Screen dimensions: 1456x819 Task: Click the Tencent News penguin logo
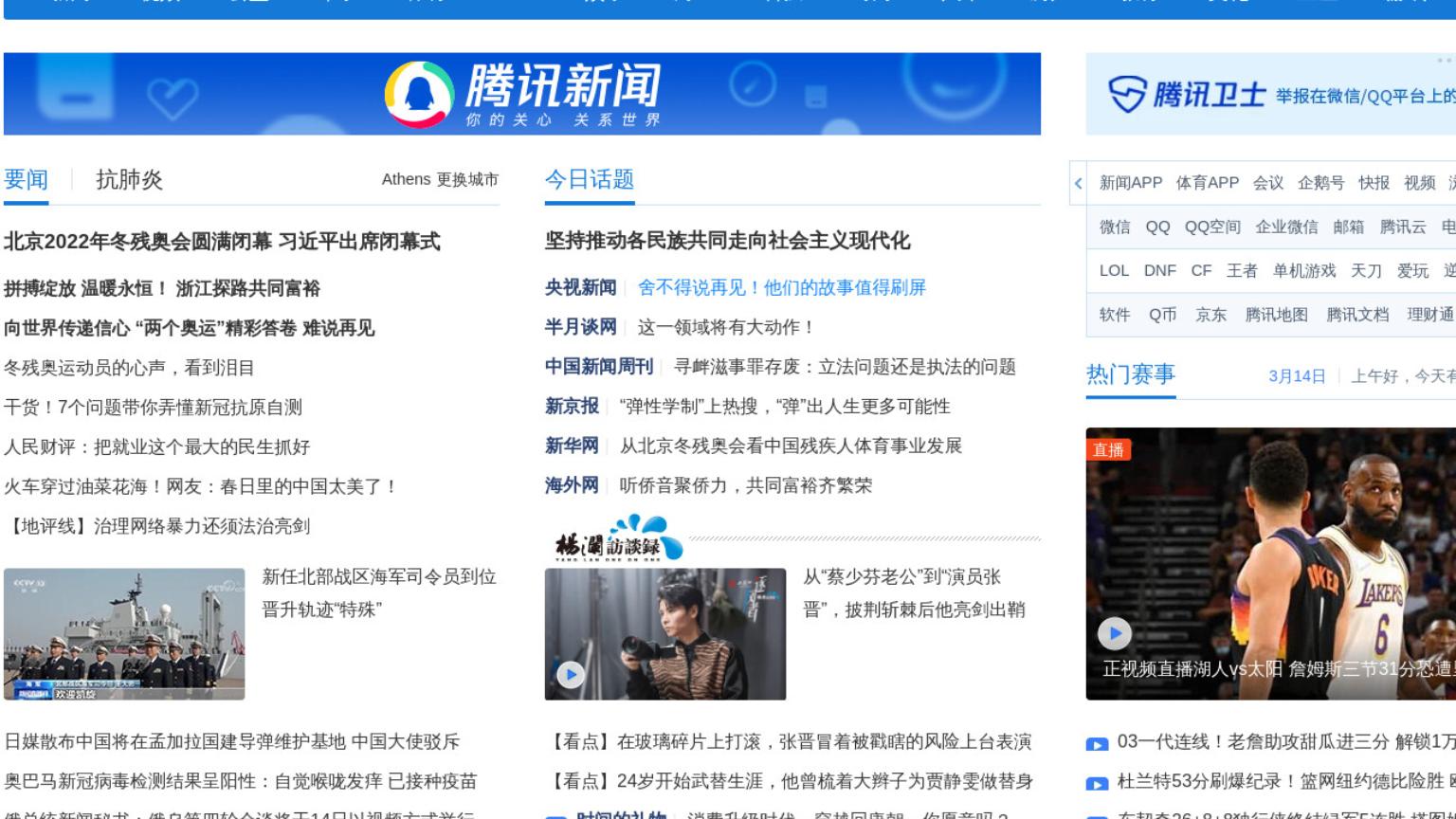tap(418, 94)
